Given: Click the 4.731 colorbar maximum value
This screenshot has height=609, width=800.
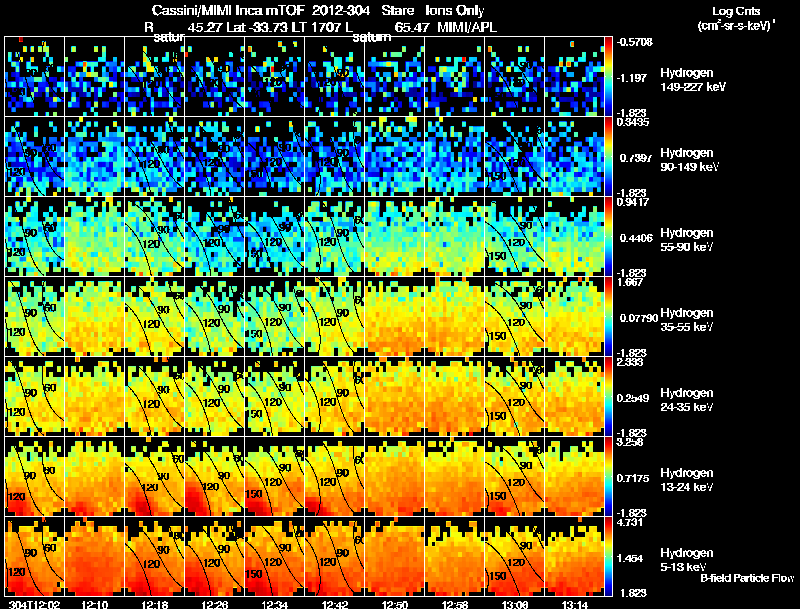Looking at the screenshot, I should pos(630,523).
